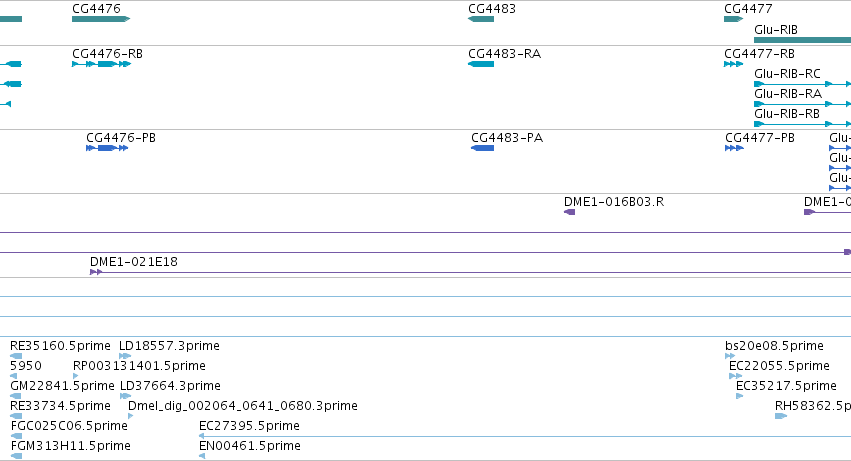This screenshot has width=851, height=461.
Task: Select the GM22841.5prime EST glyph
Action: tap(16, 396)
